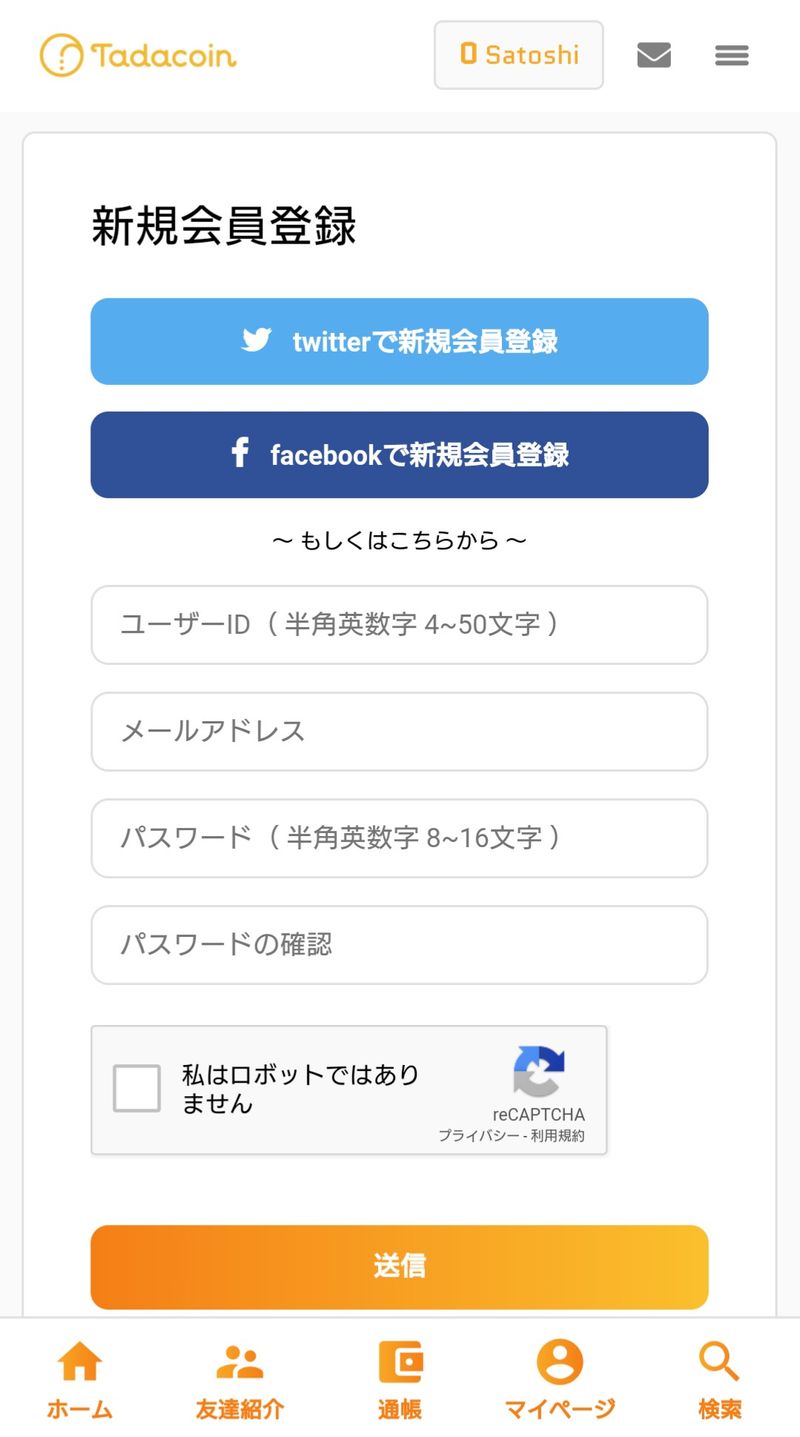Screen dimensions: 800x1437
Task: Submit the form with 送信 button
Action: tap(399, 1267)
